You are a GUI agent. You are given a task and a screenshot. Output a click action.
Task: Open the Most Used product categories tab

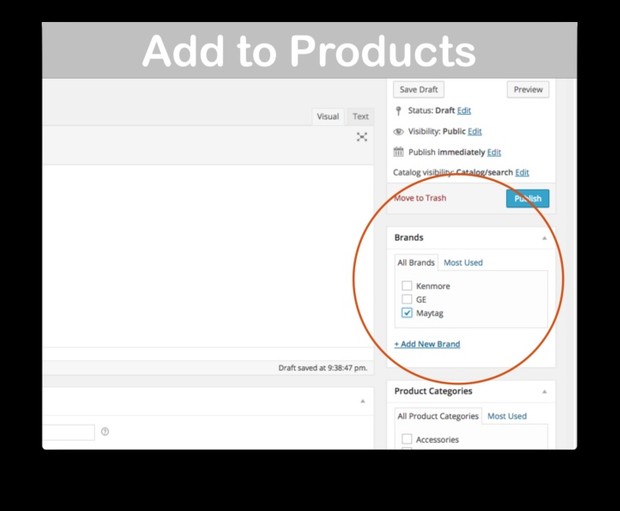tap(507, 416)
